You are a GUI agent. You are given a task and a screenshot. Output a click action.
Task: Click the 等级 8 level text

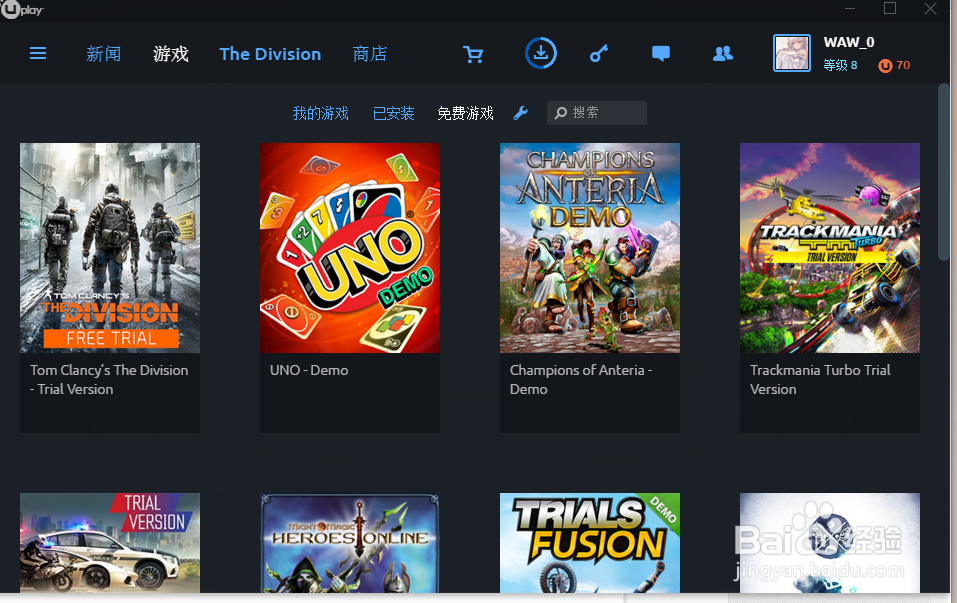pyautogui.click(x=840, y=65)
